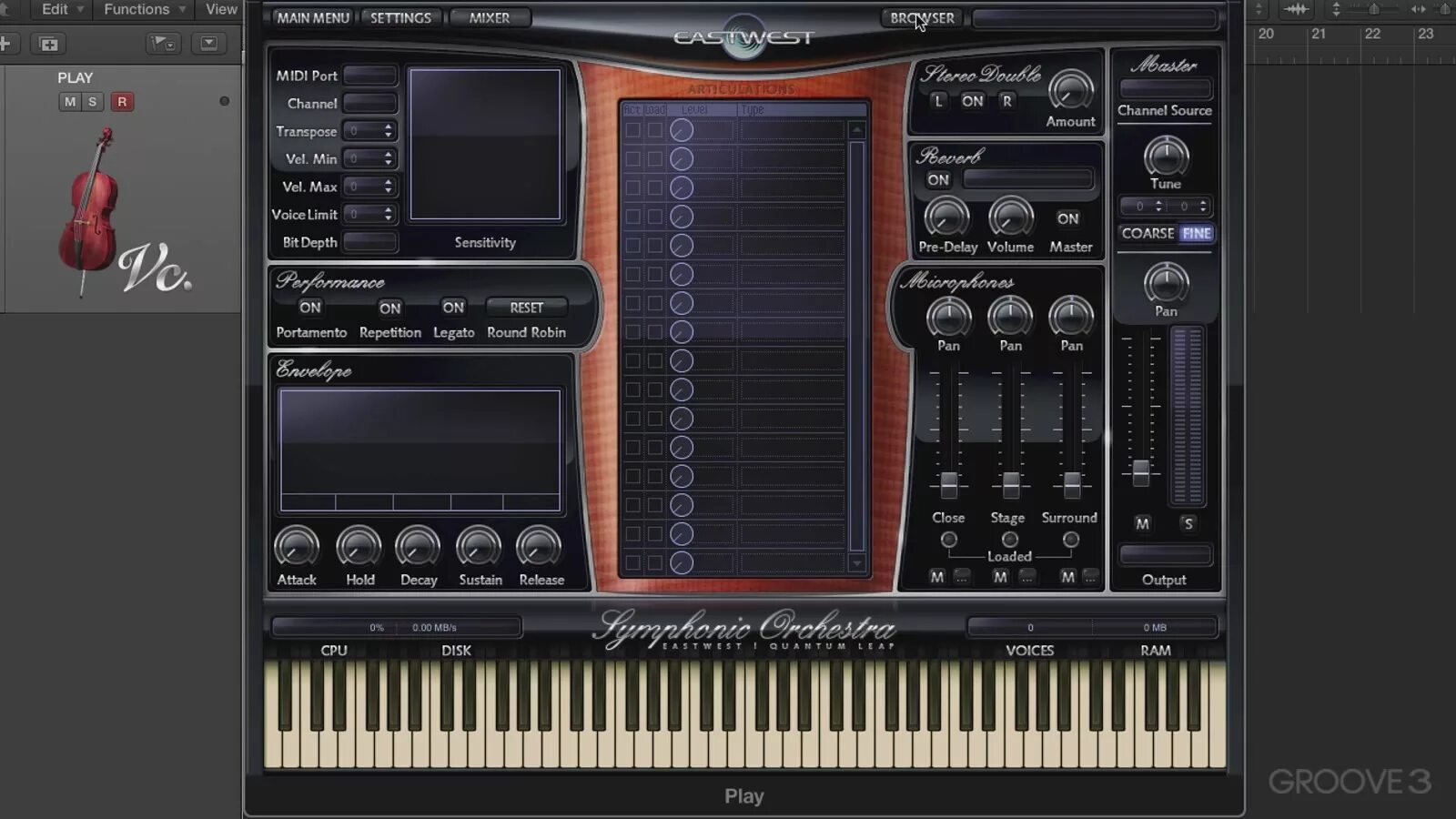Image resolution: width=1456 pixels, height=819 pixels.
Task: Click the Sensitivity graph display
Action: (485, 145)
